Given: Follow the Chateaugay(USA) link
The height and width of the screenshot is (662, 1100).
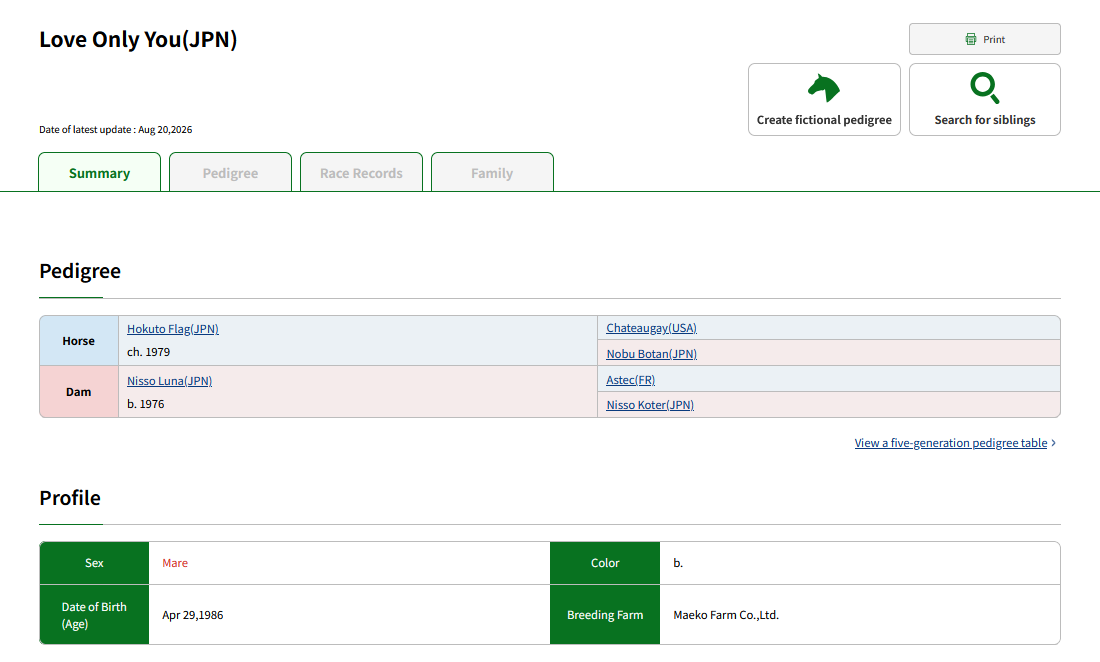Looking at the screenshot, I should coord(651,328).
